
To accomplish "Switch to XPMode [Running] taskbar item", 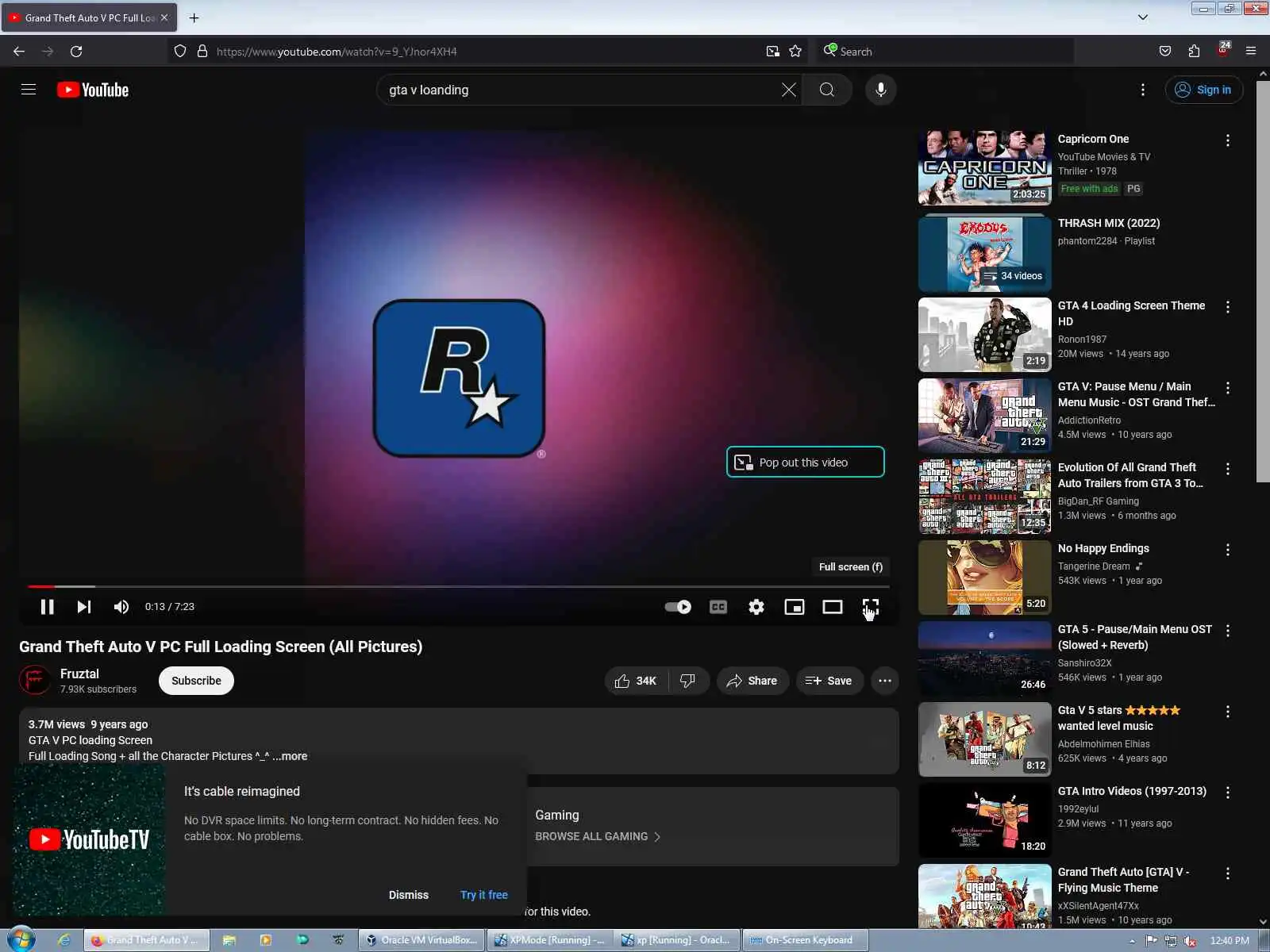I will (549, 940).
